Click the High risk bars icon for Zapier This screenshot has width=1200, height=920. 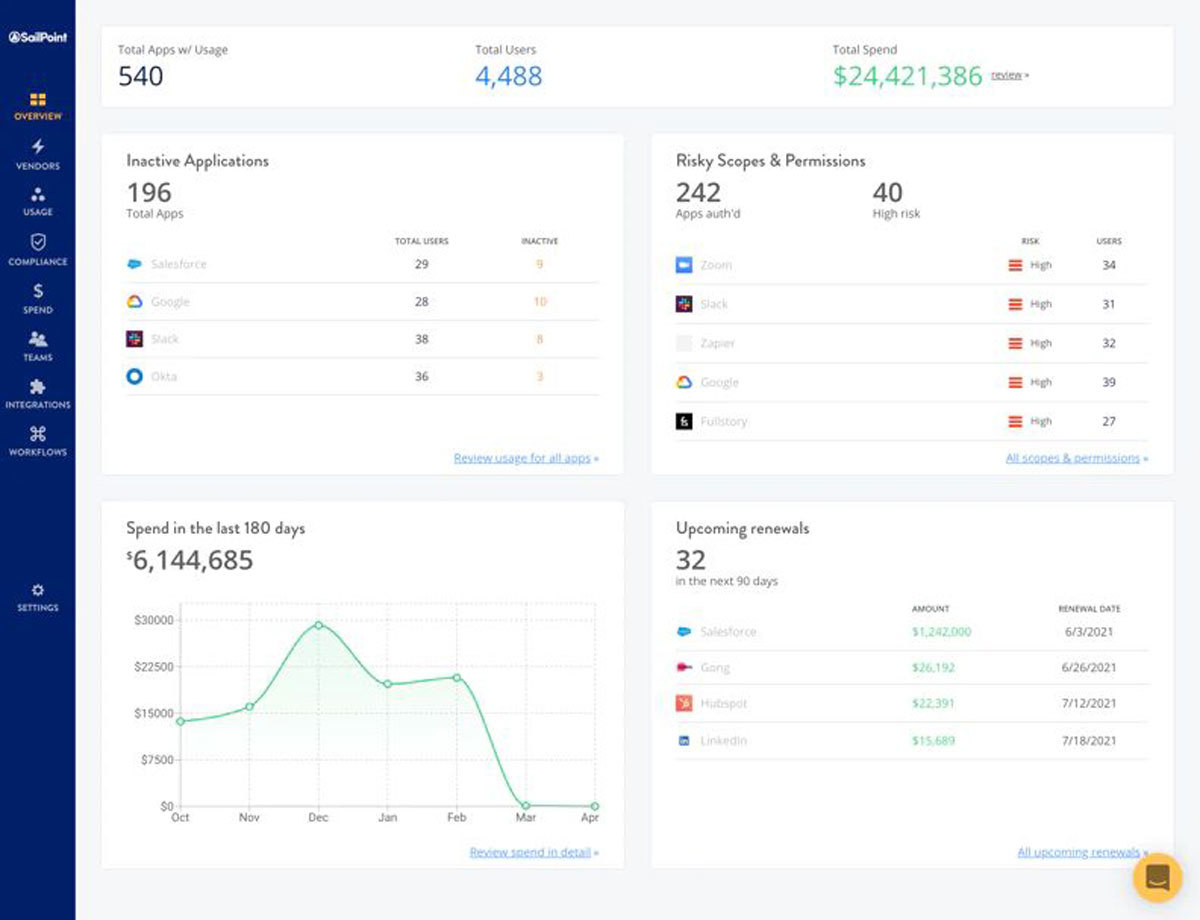point(1015,343)
